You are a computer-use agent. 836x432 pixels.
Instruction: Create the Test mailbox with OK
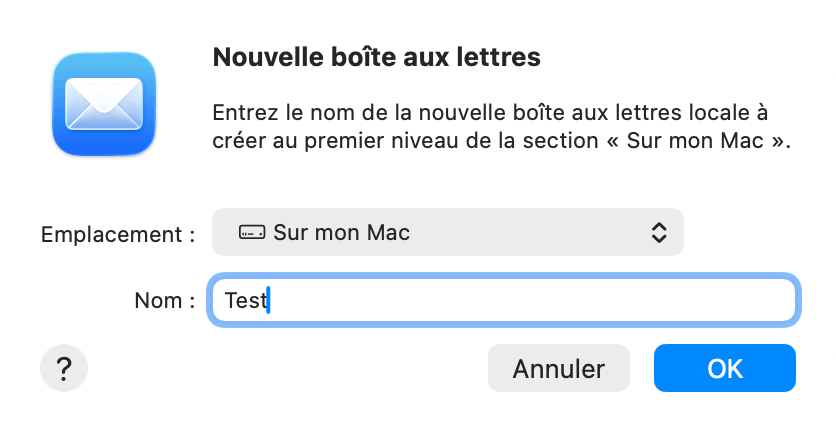pos(724,368)
